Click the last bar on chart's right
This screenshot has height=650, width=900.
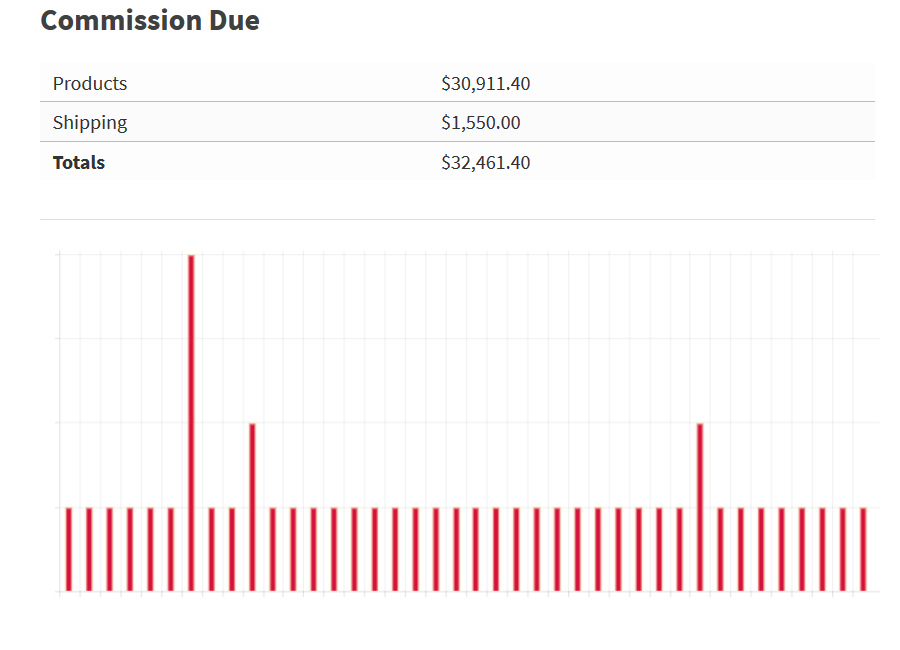863,548
